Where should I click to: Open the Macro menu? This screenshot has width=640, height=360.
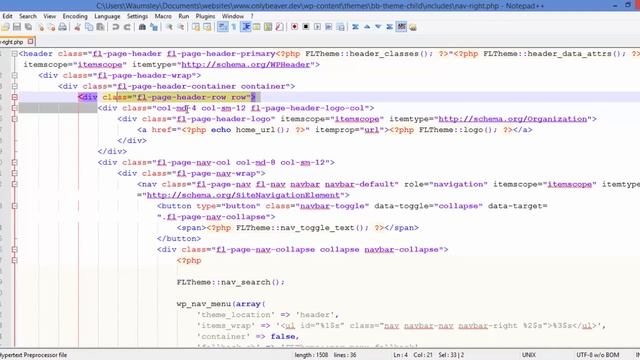(x=163, y=16)
